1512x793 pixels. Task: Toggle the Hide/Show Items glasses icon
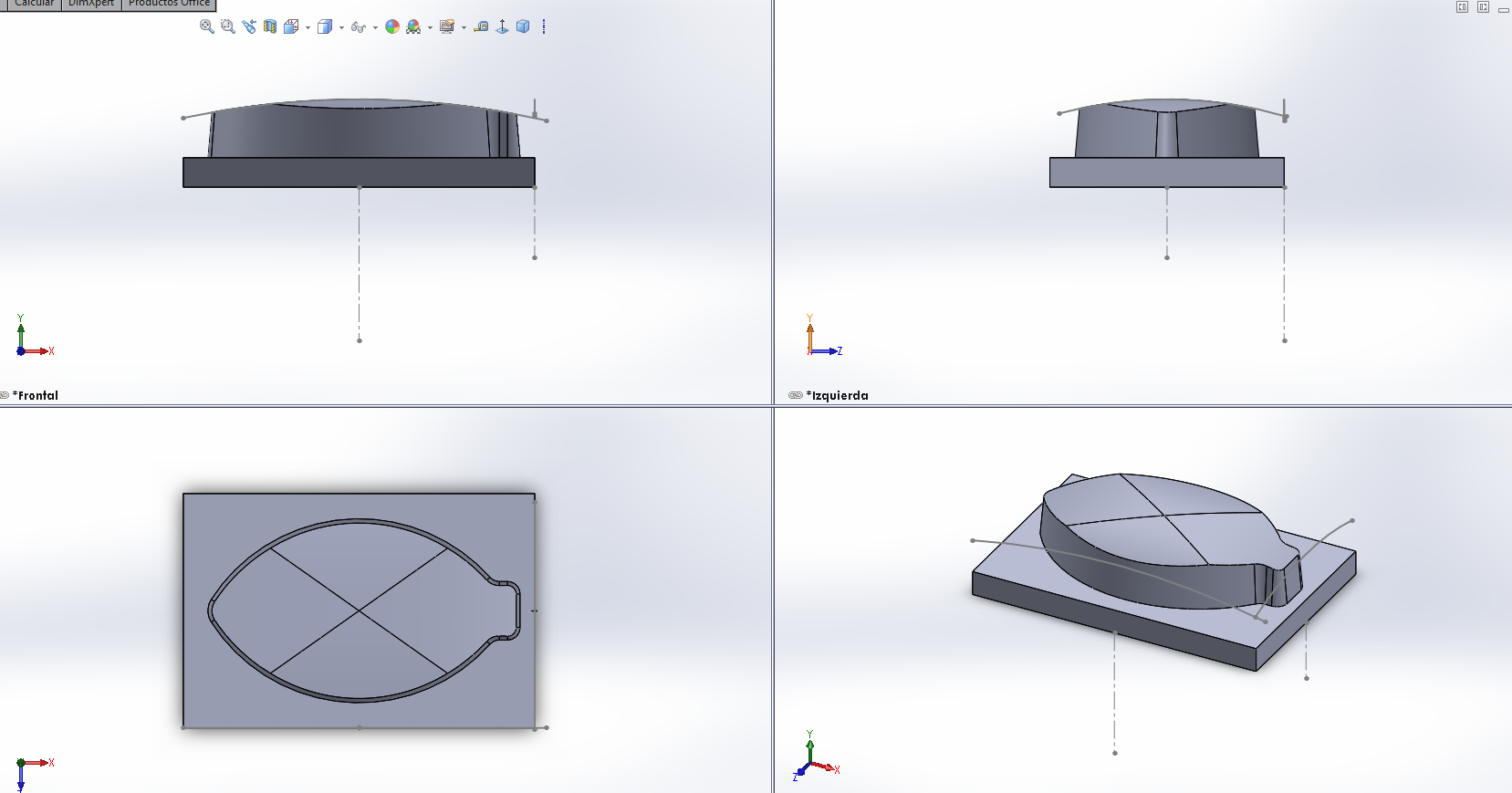(358, 26)
